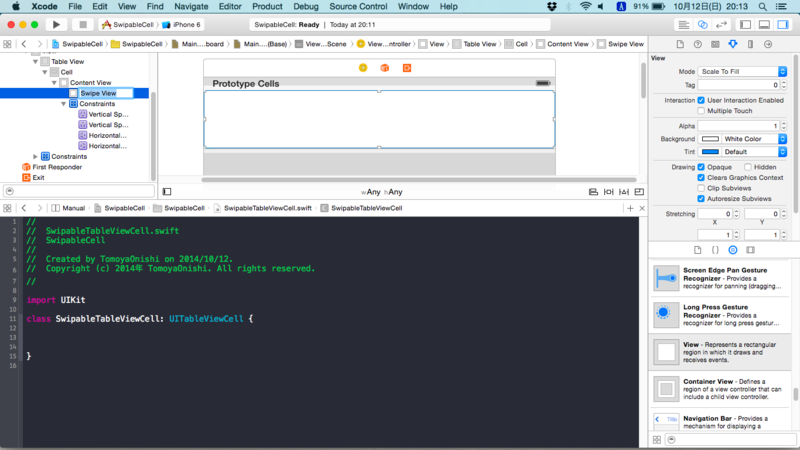Image resolution: width=800 pixels, height=450 pixels.
Task: Stop the running scheme
Action: [x=83, y=24]
